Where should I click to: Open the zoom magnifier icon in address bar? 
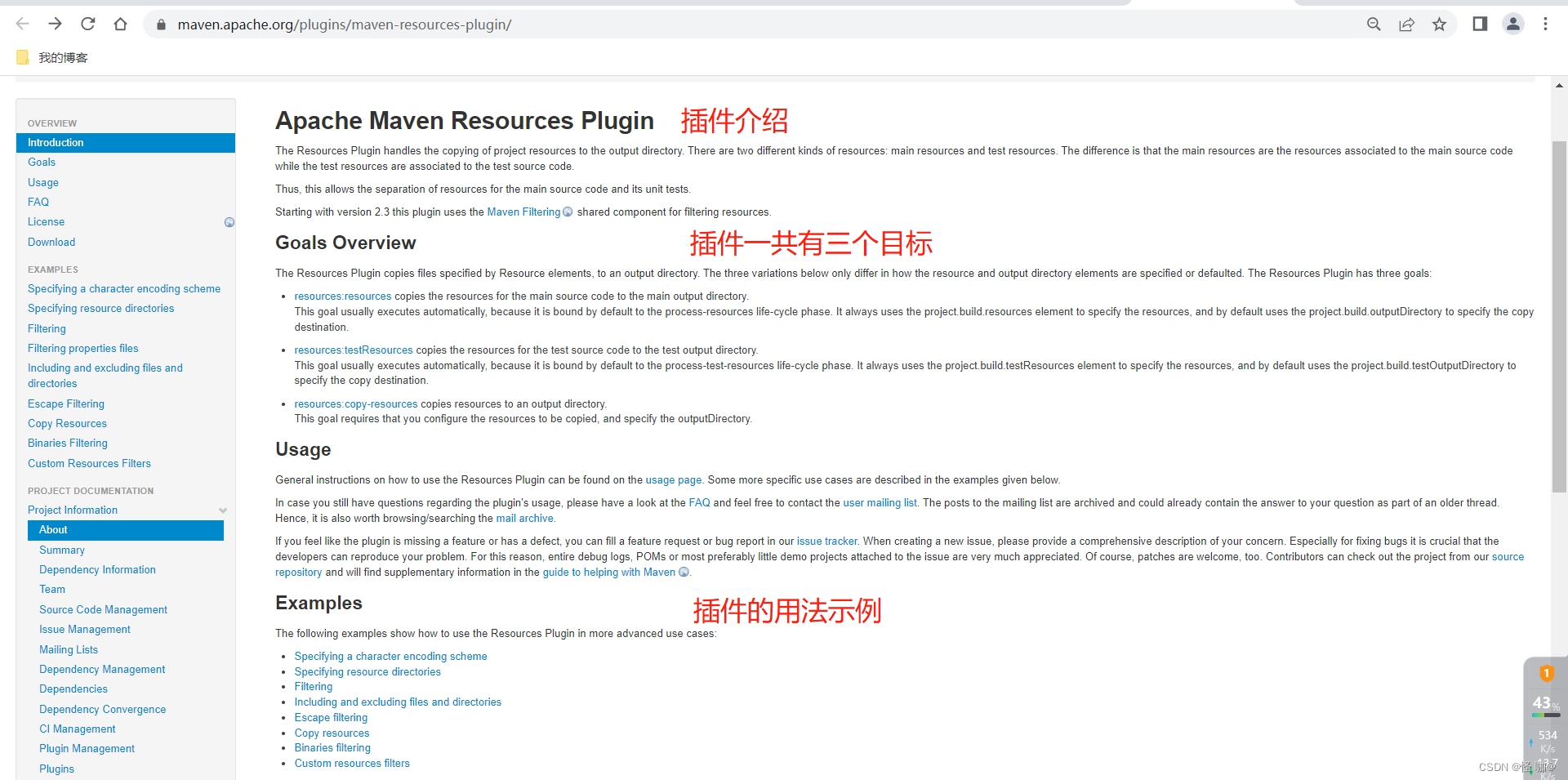pyautogui.click(x=1374, y=25)
